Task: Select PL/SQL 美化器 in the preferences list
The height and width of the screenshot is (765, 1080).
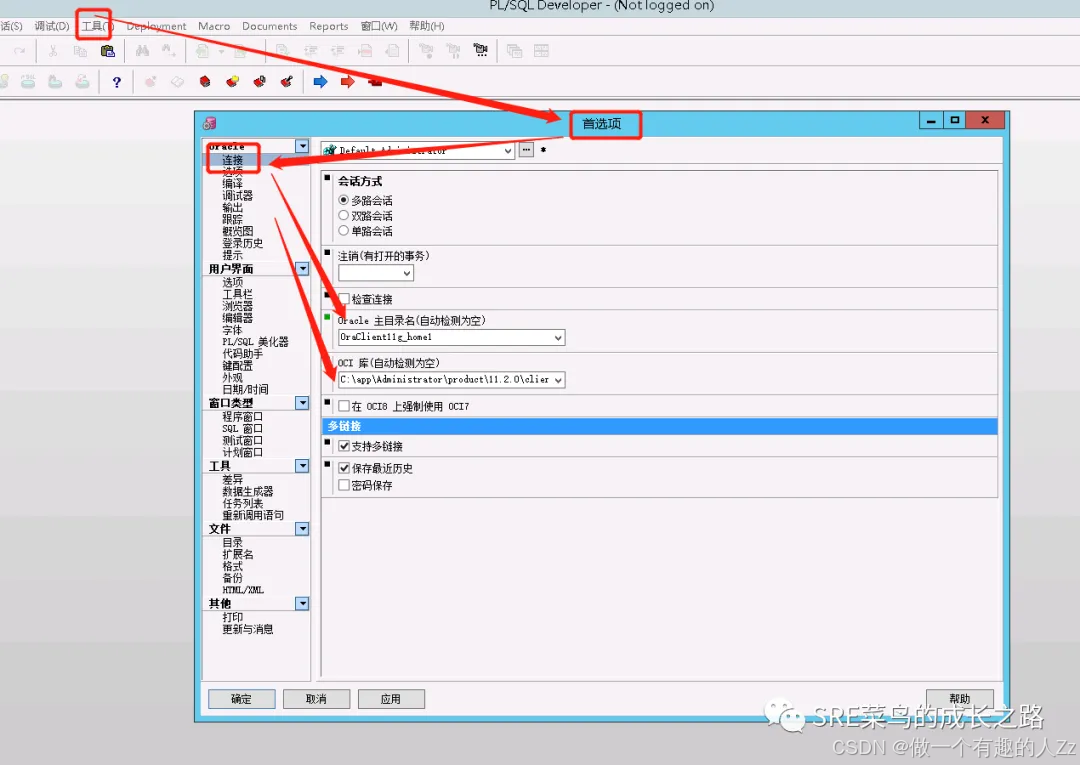Action: 255,342
